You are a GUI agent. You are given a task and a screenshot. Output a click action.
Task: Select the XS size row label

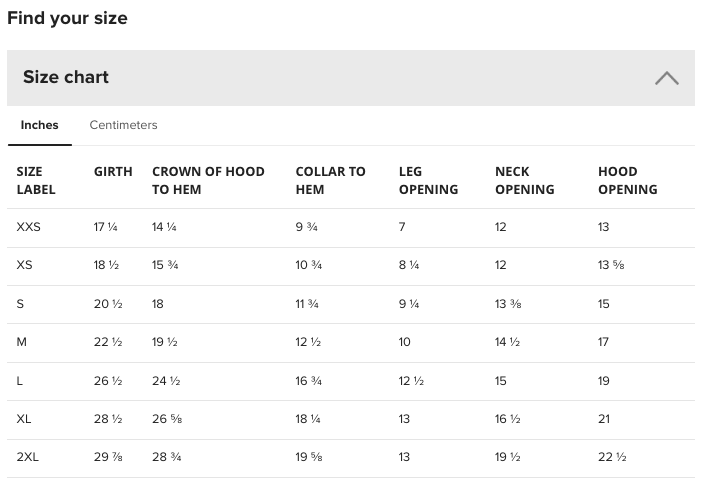(x=25, y=265)
